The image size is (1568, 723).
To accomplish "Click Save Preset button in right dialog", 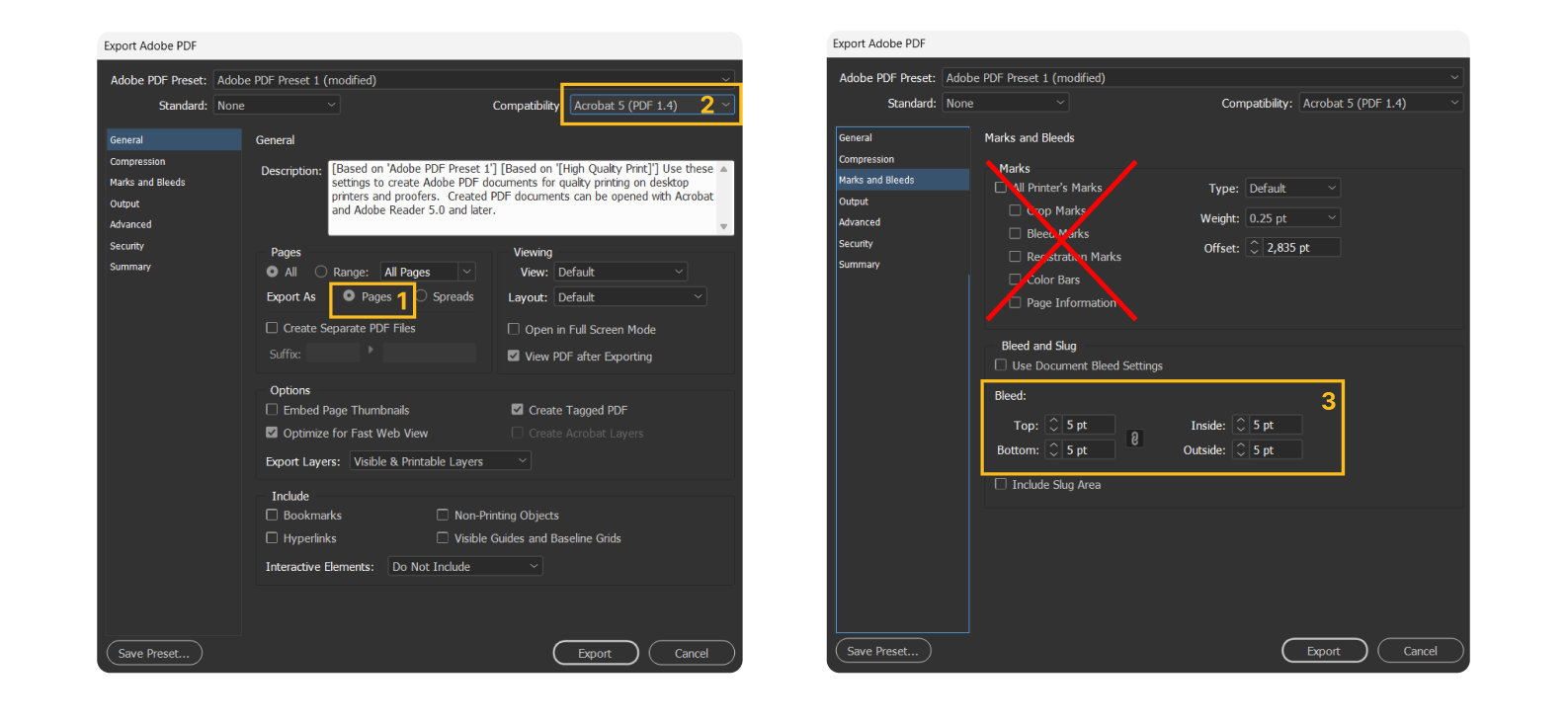I will [x=883, y=651].
